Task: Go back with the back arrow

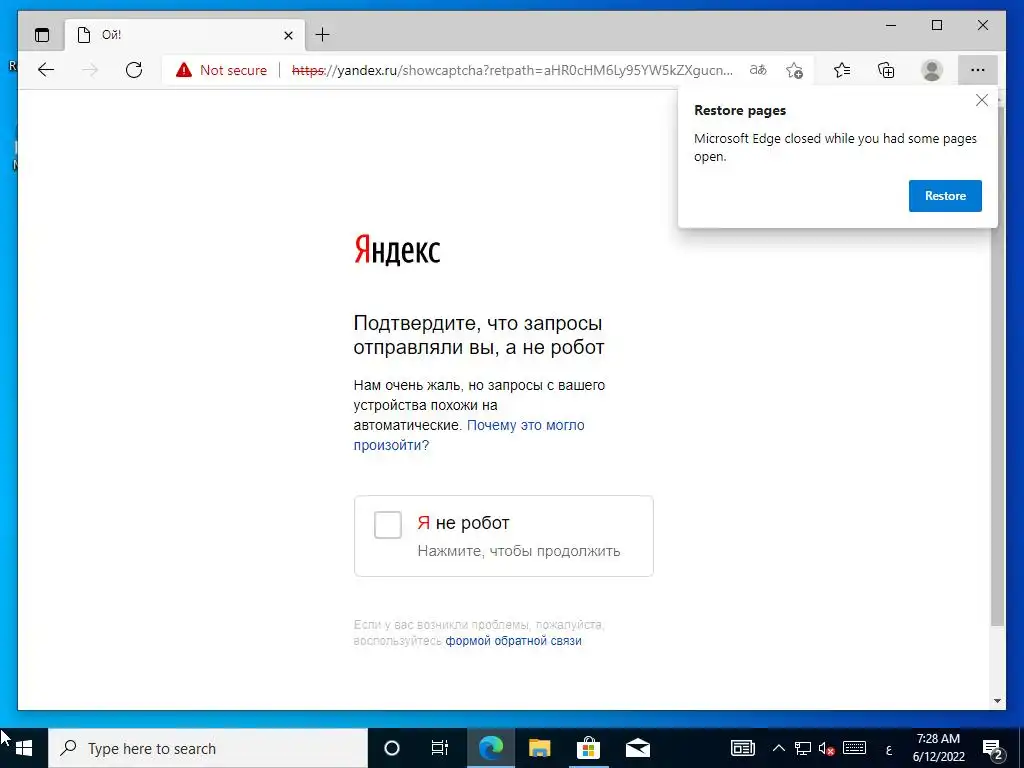Action: point(46,70)
